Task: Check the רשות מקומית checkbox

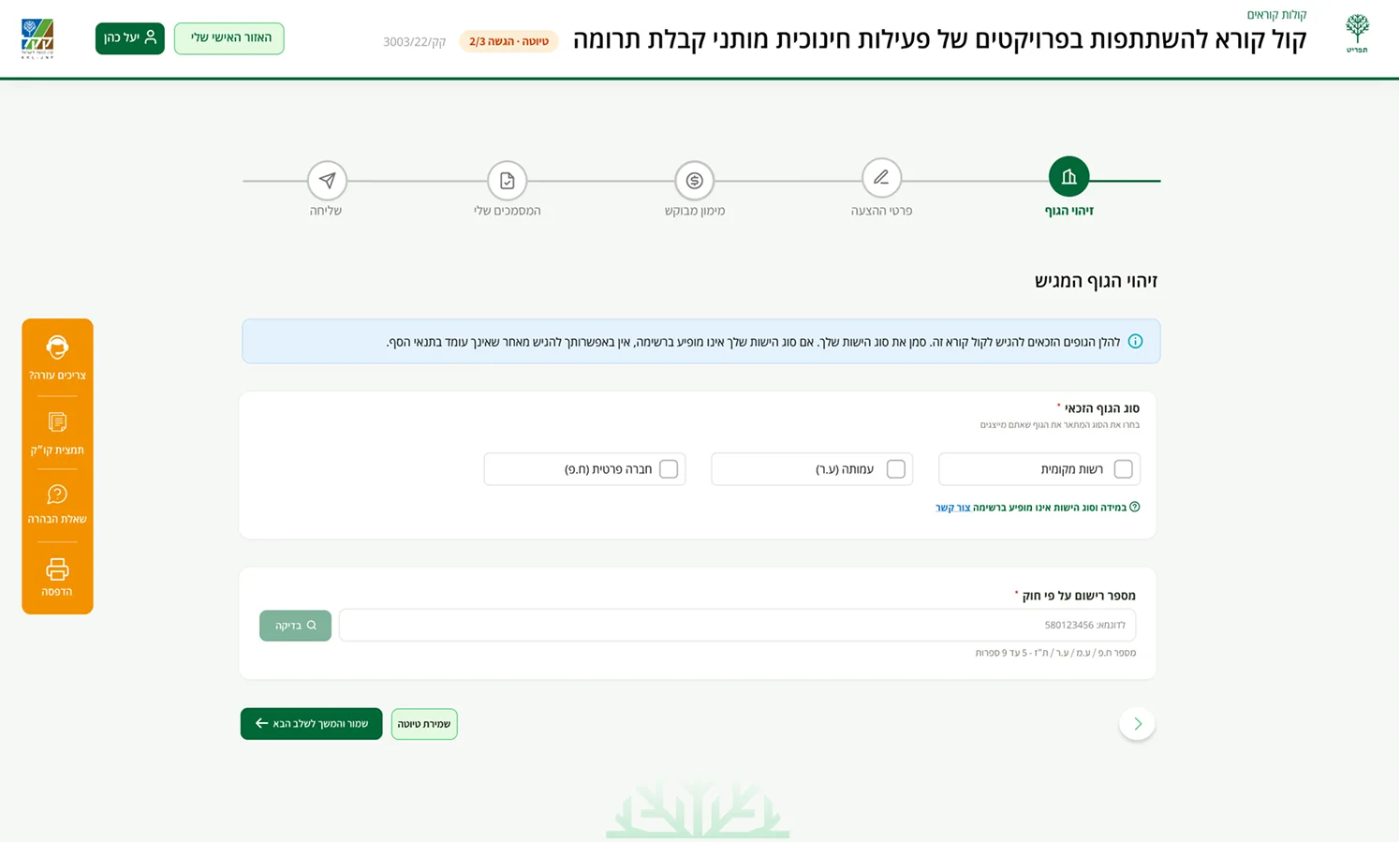Action: point(1123,469)
